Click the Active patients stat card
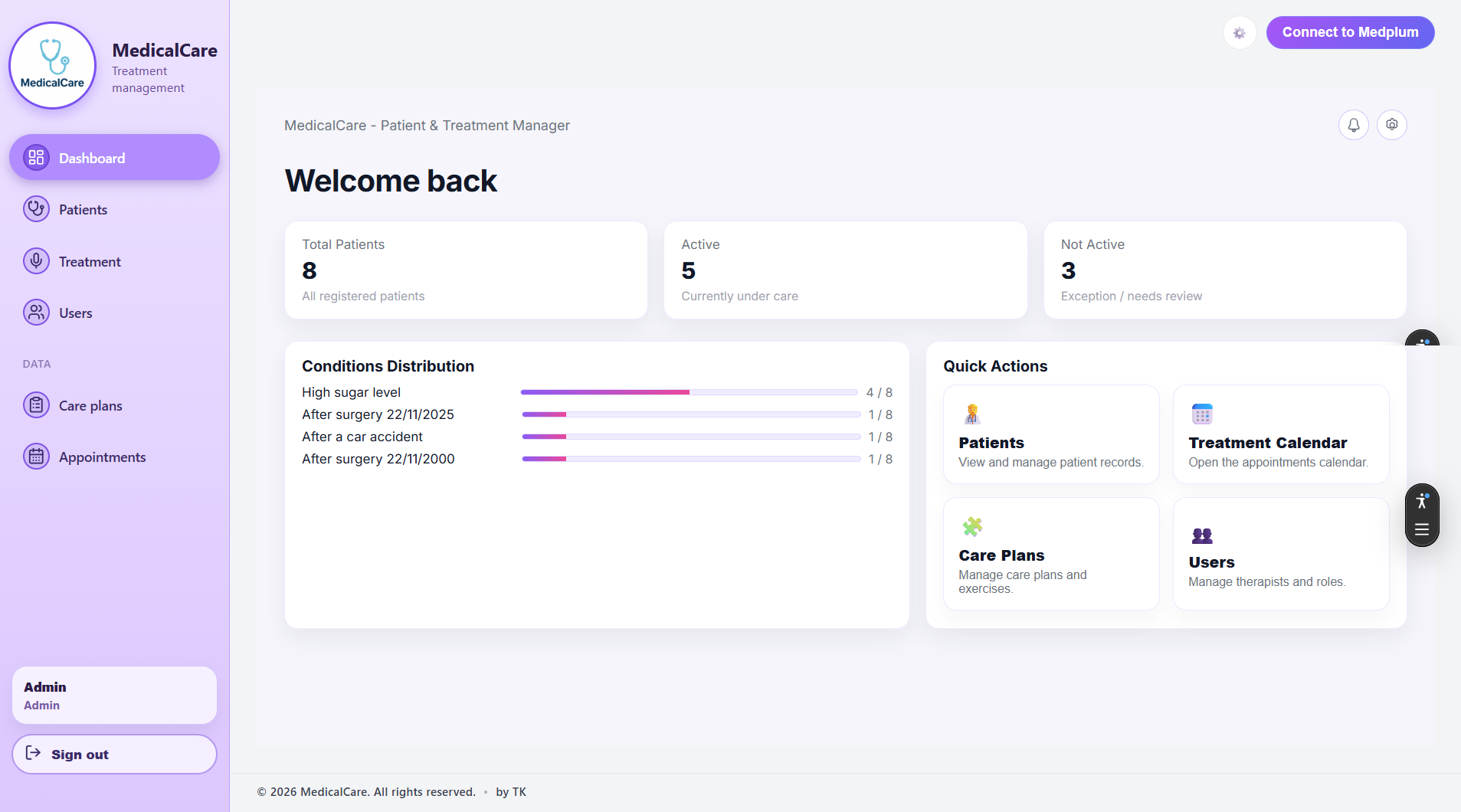This screenshot has width=1461, height=812. (844, 270)
